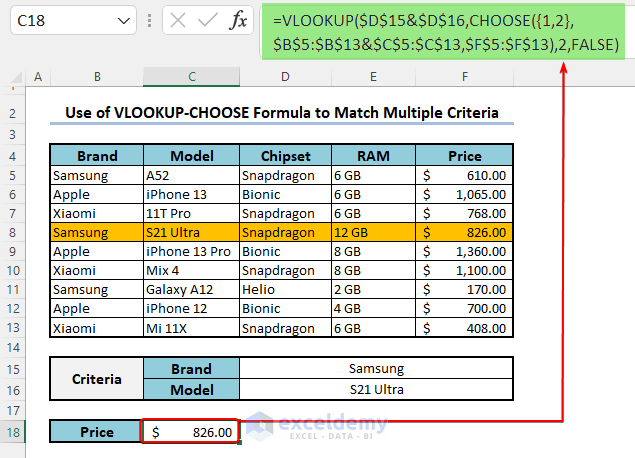Click the Criteria label cell

[x=97, y=379]
